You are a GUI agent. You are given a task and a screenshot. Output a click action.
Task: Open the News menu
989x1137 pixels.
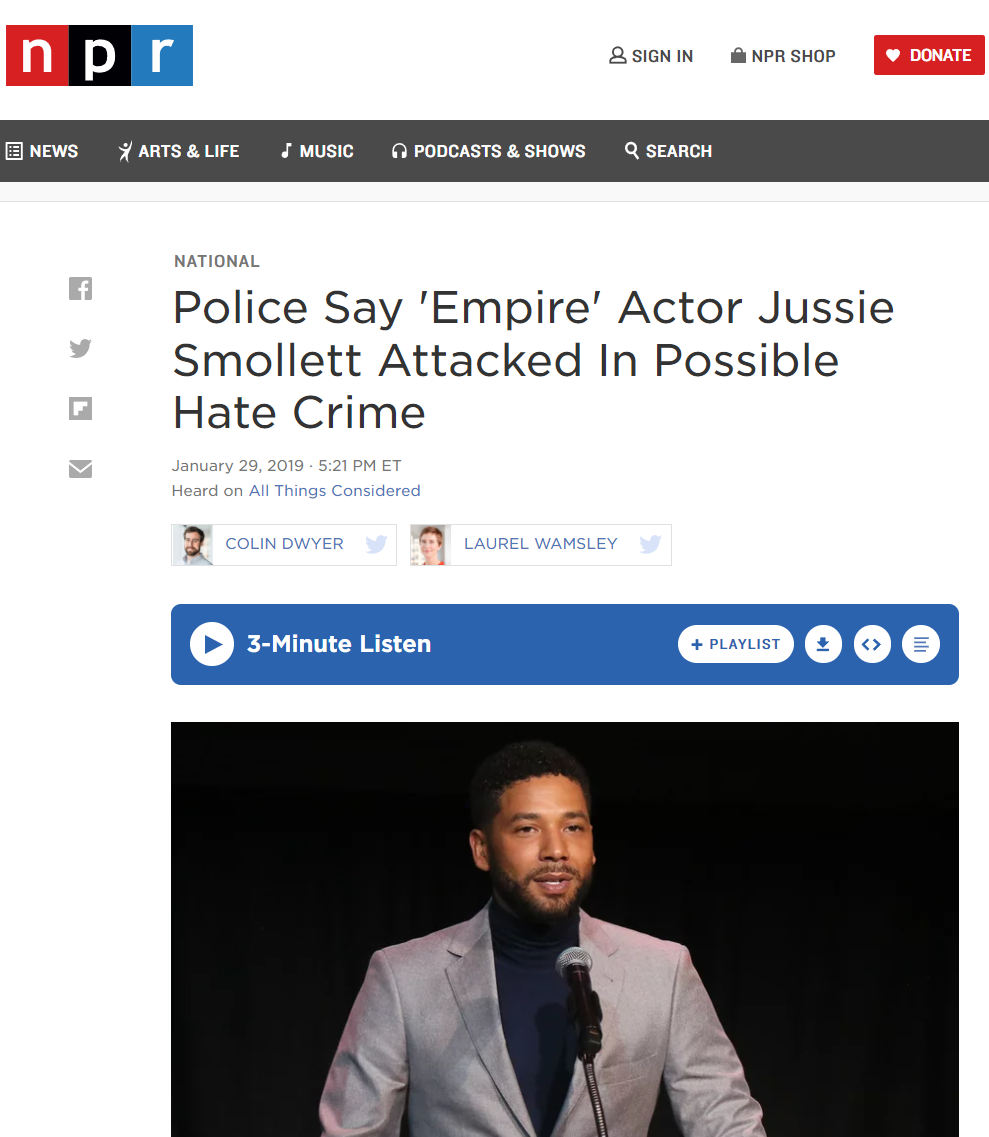42,151
